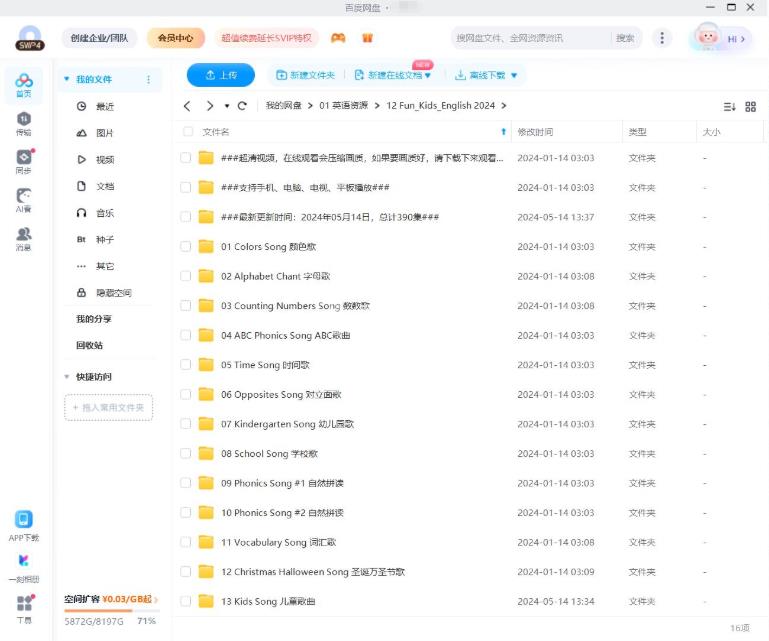
Task: Check the box for 13 Kids Song
Action: coord(185,601)
